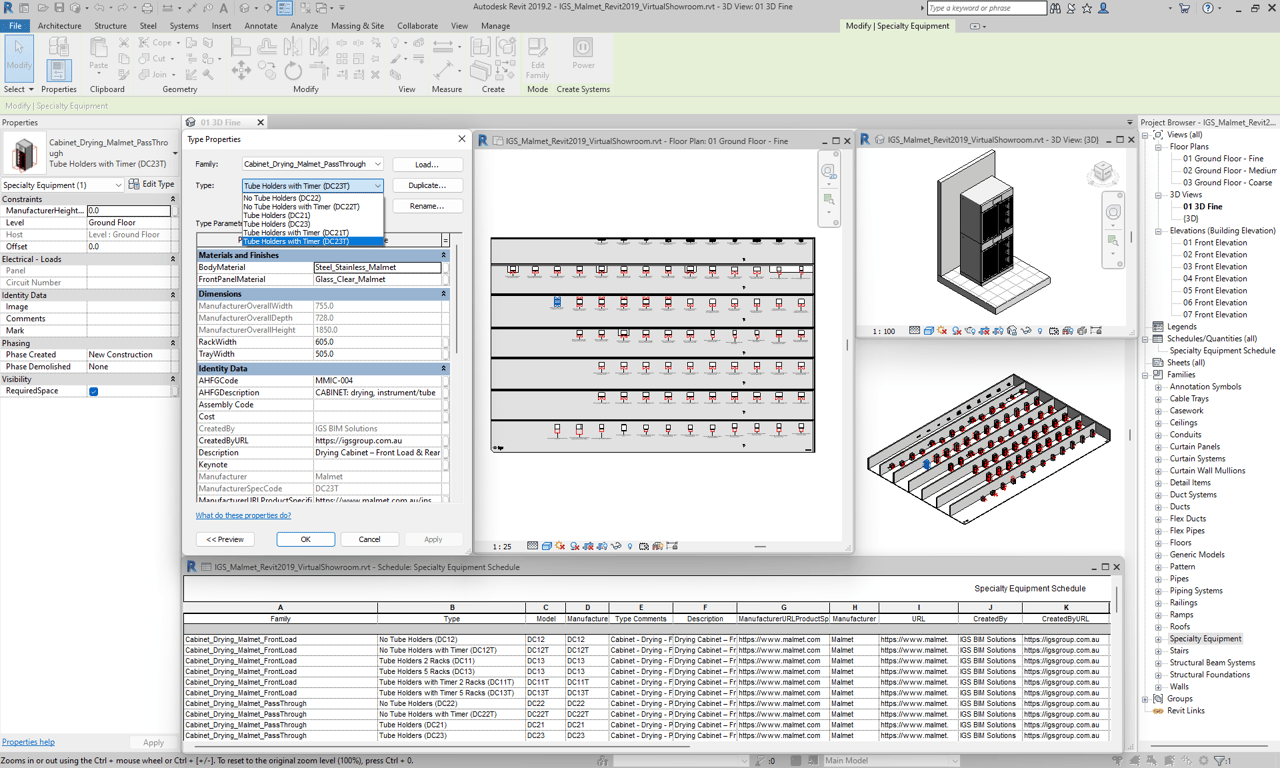Select the Modify arrow tool
1280x768 pixels.
point(18,56)
